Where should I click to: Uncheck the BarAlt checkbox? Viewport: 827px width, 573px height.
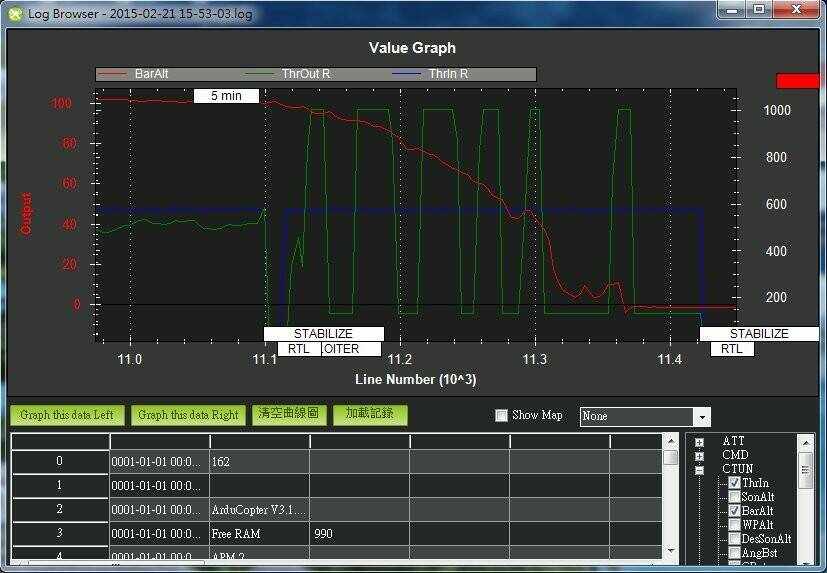(x=735, y=511)
